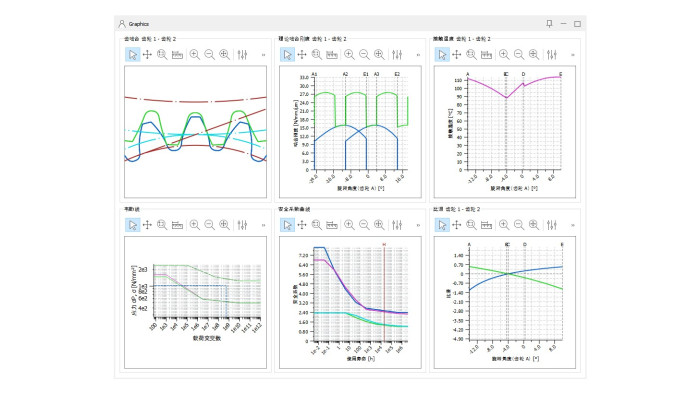This screenshot has width=700, height=393.
Task: Open properties sliders in load cycles S-N panel
Action: click(242, 225)
